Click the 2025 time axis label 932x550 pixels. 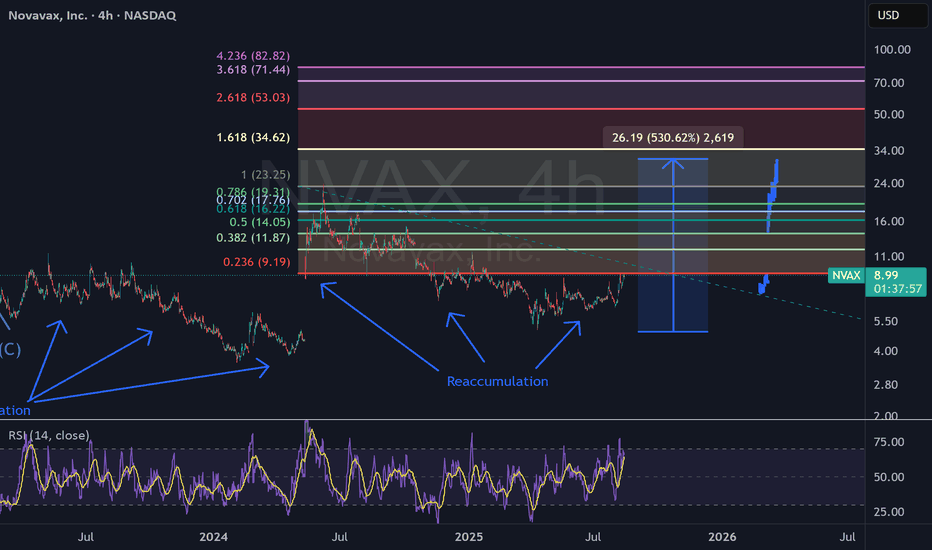(469, 537)
